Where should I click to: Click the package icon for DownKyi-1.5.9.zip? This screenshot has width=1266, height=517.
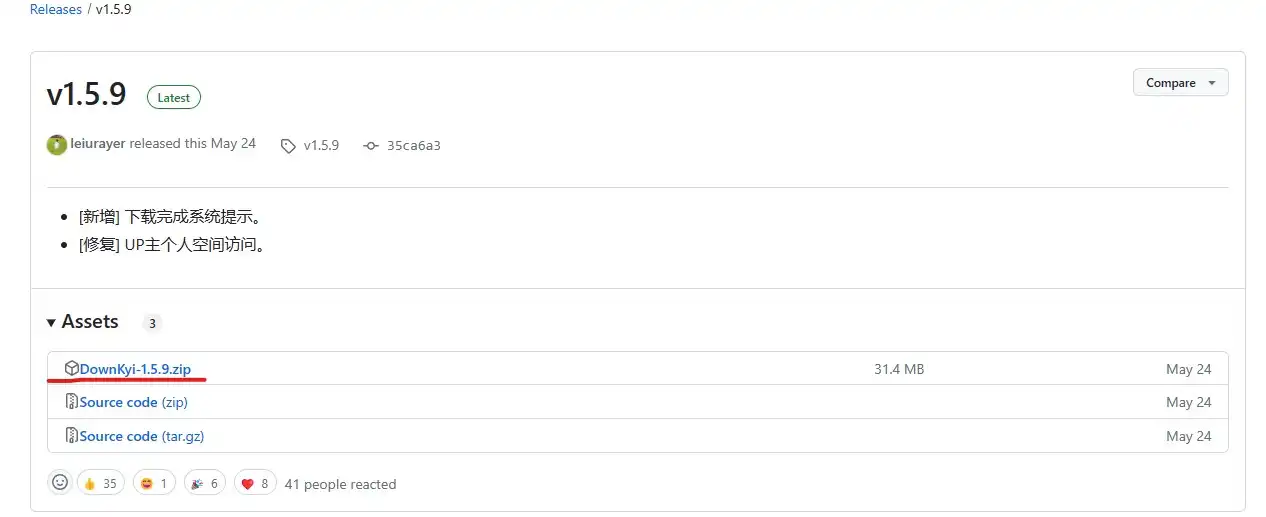click(71, 369)
